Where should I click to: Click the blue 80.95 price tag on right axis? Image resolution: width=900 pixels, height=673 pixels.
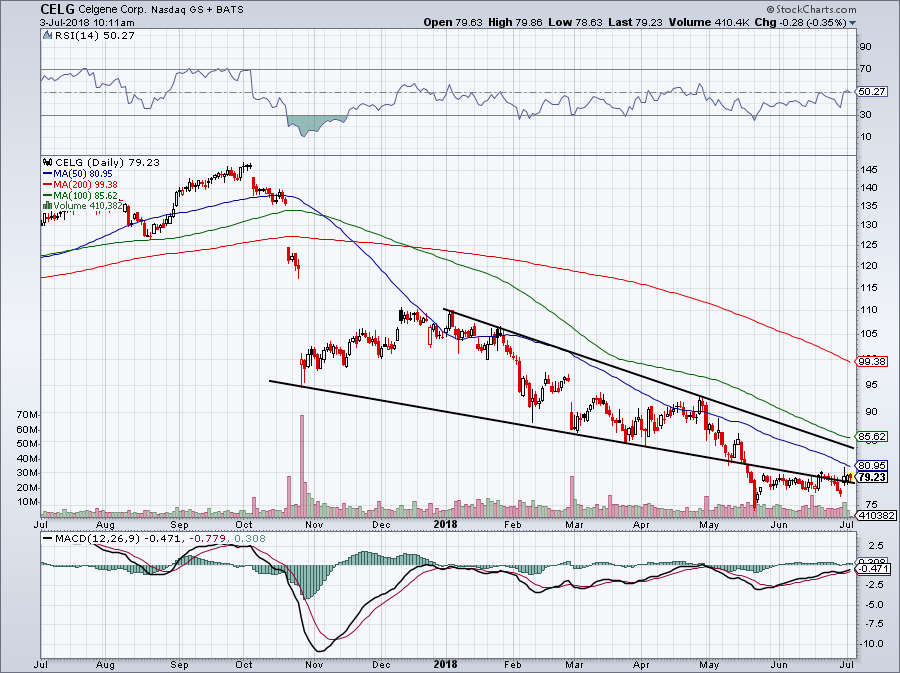point(872,465)
